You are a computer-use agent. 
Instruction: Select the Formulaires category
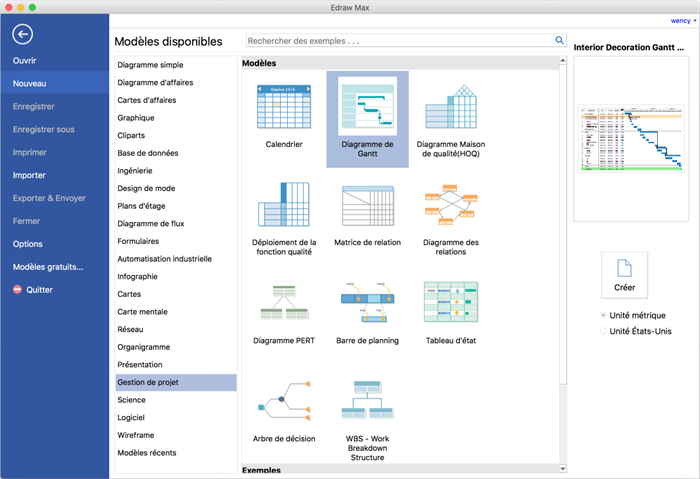tap(176, 241)
